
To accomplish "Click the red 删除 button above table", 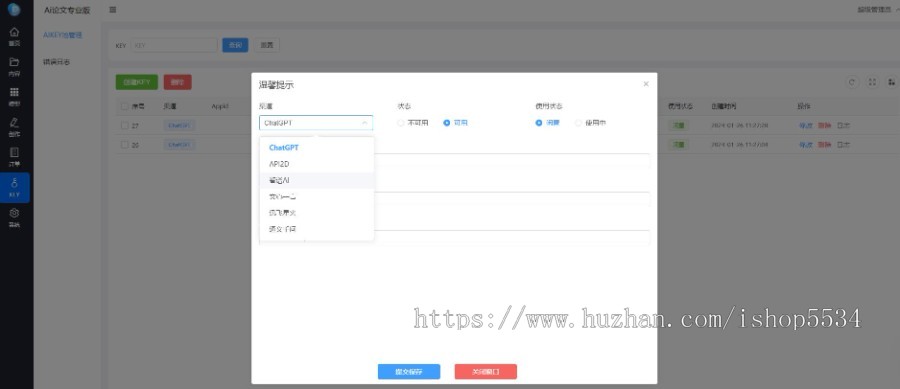I will (x=178, y=82).
